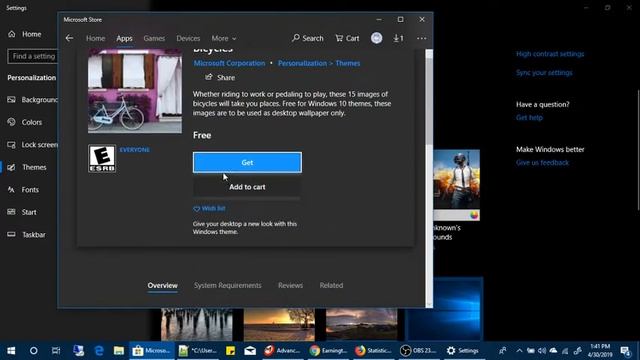Open Cortana circle on taskbar
The image size is (640, 360).
click(33, 351)
